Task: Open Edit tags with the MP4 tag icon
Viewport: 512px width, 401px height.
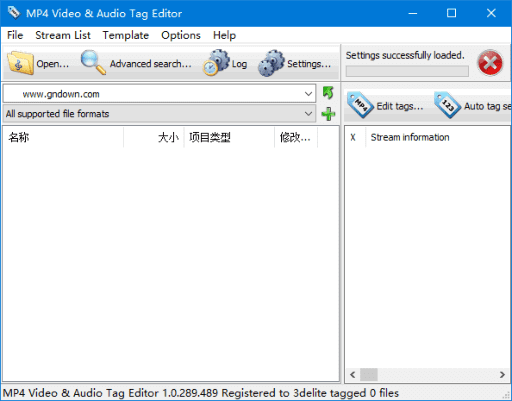Action: (385, 106)
